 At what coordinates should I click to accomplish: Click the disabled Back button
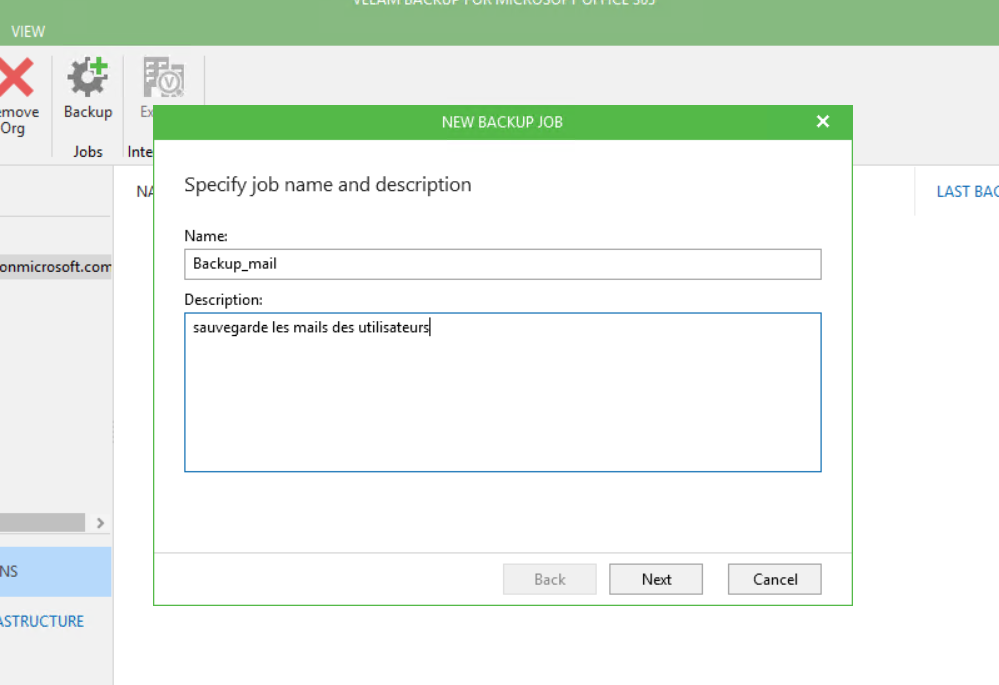(549, 579)
